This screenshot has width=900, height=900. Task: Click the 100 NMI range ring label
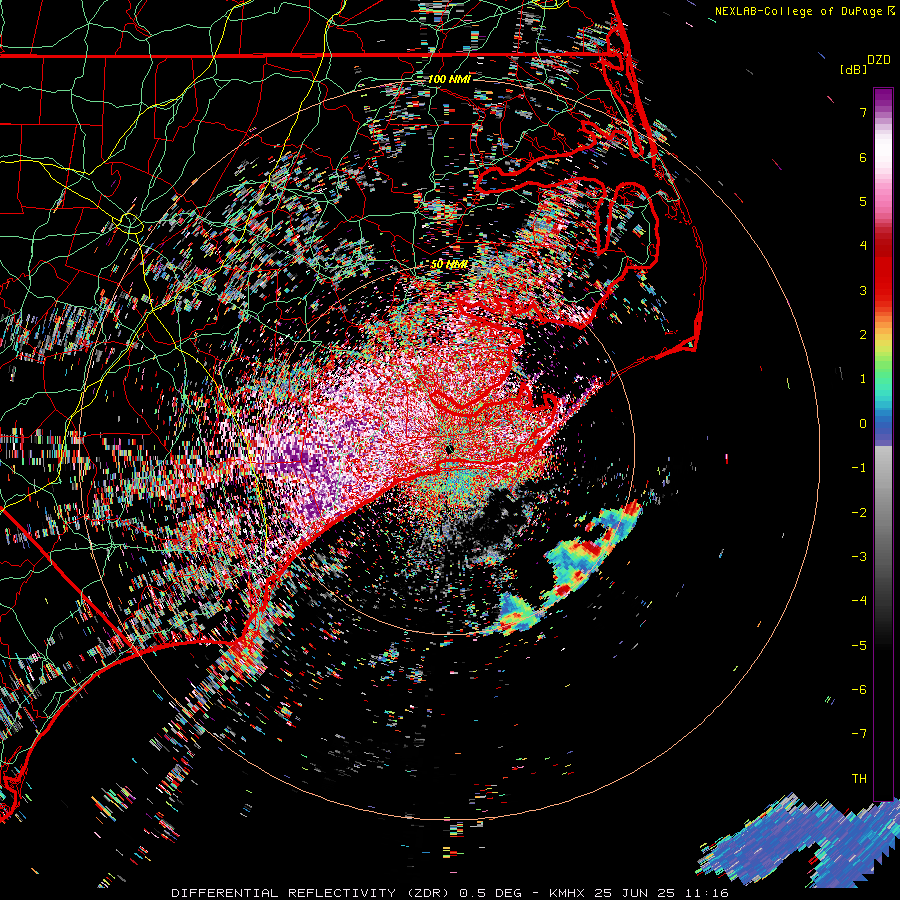click(449, 79)
